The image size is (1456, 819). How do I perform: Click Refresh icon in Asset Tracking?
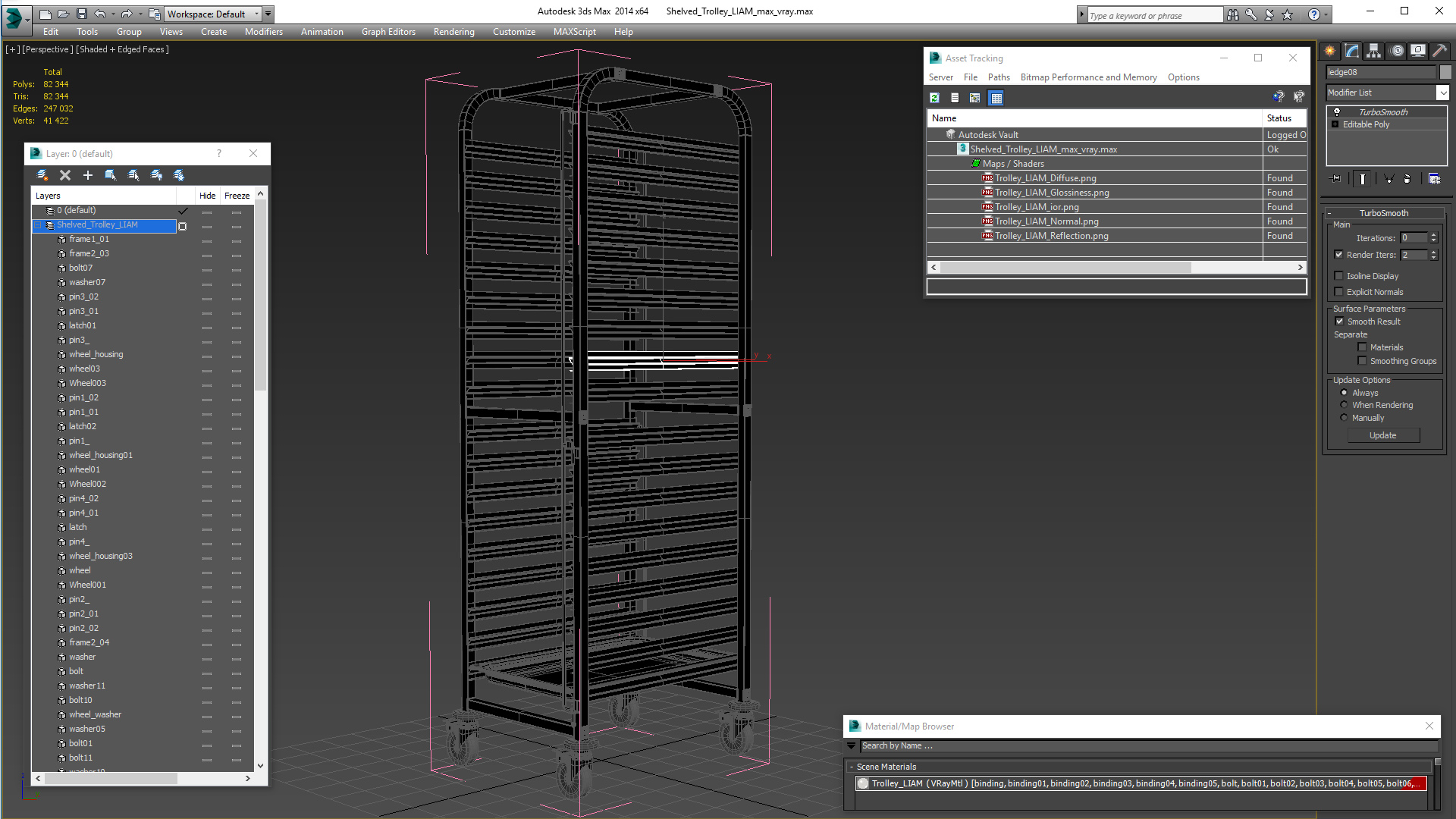pos(934,98)
